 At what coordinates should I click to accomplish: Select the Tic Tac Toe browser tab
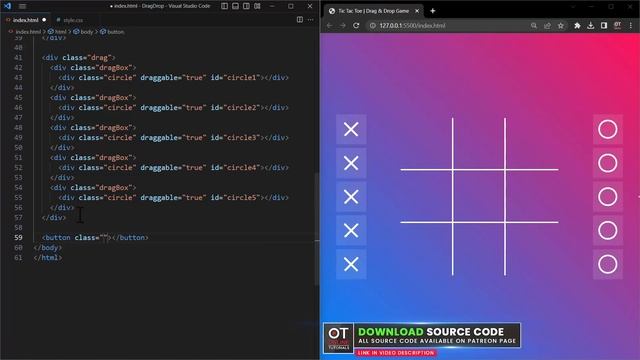pyautogui.click(x=373, y=11)
